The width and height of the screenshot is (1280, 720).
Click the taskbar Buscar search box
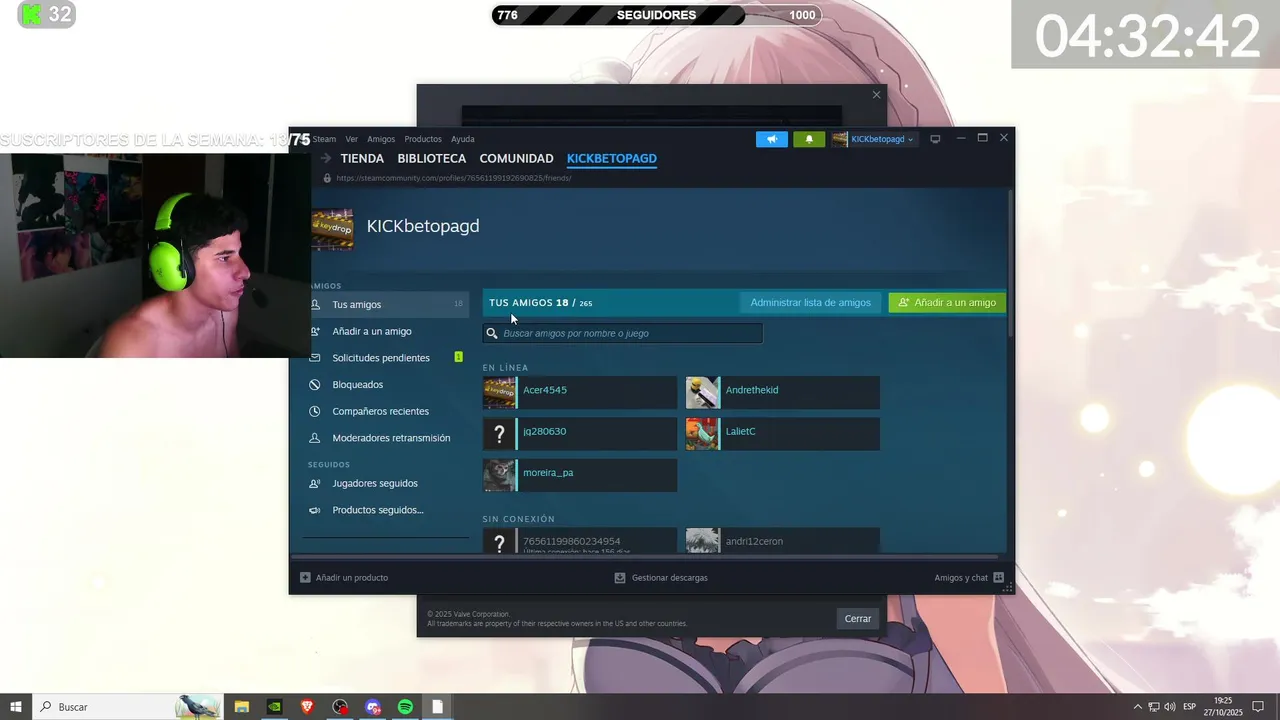click(128, 707)
